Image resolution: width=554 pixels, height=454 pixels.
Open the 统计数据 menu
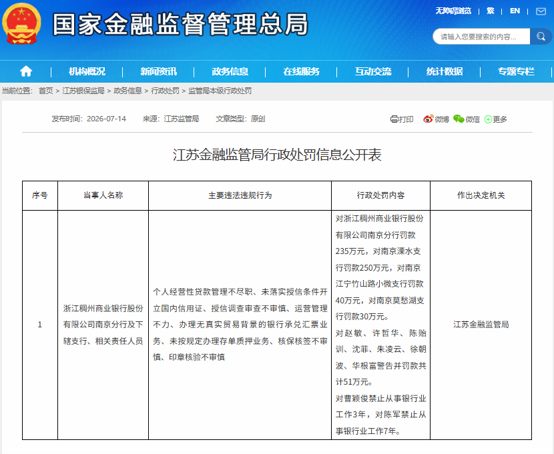444,71
